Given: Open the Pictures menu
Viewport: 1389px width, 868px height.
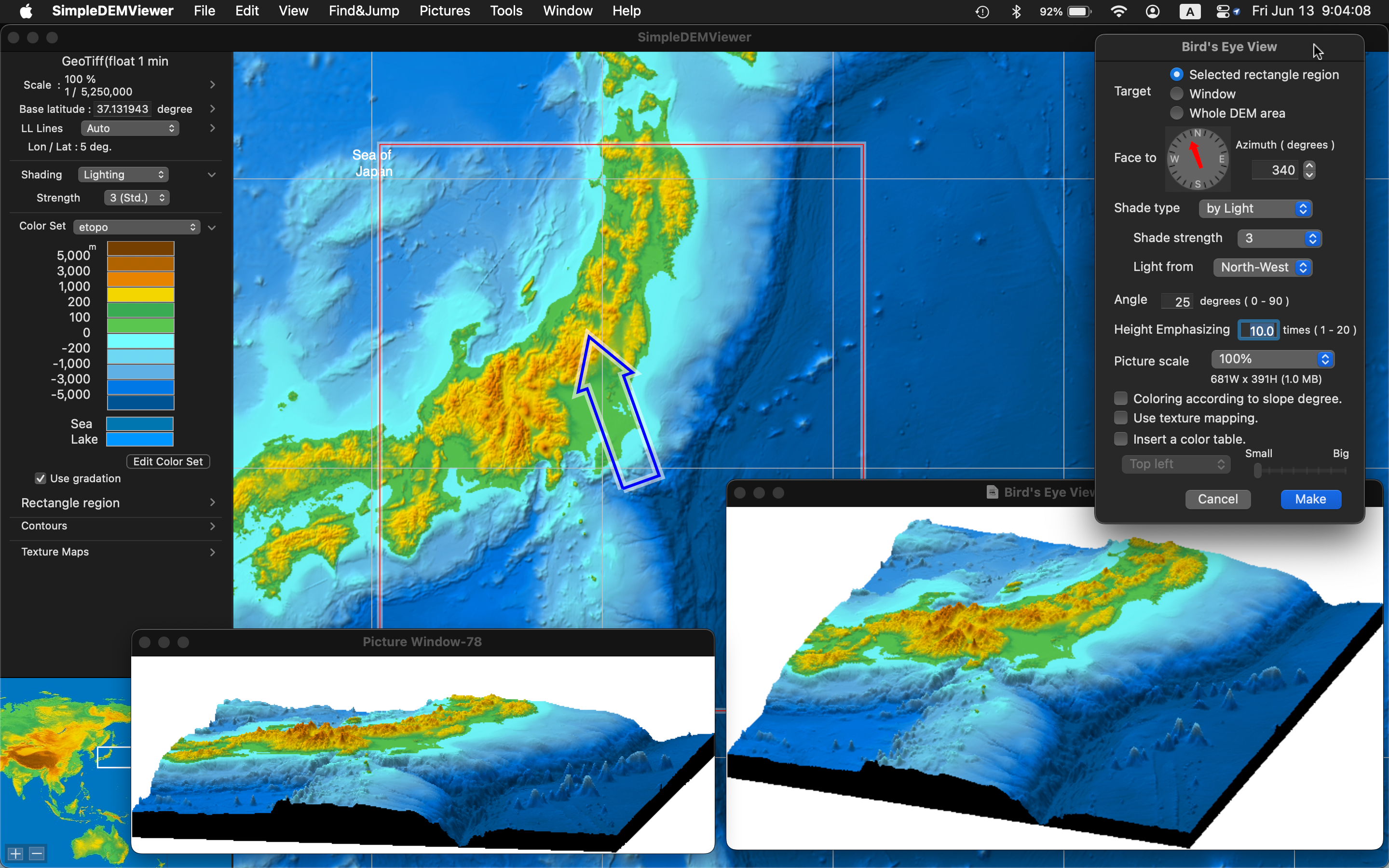Looking at the screenshot, I should 444,11.
